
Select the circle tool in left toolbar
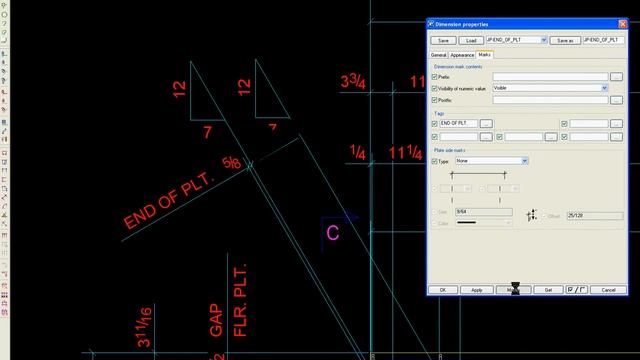coord(4,14)
